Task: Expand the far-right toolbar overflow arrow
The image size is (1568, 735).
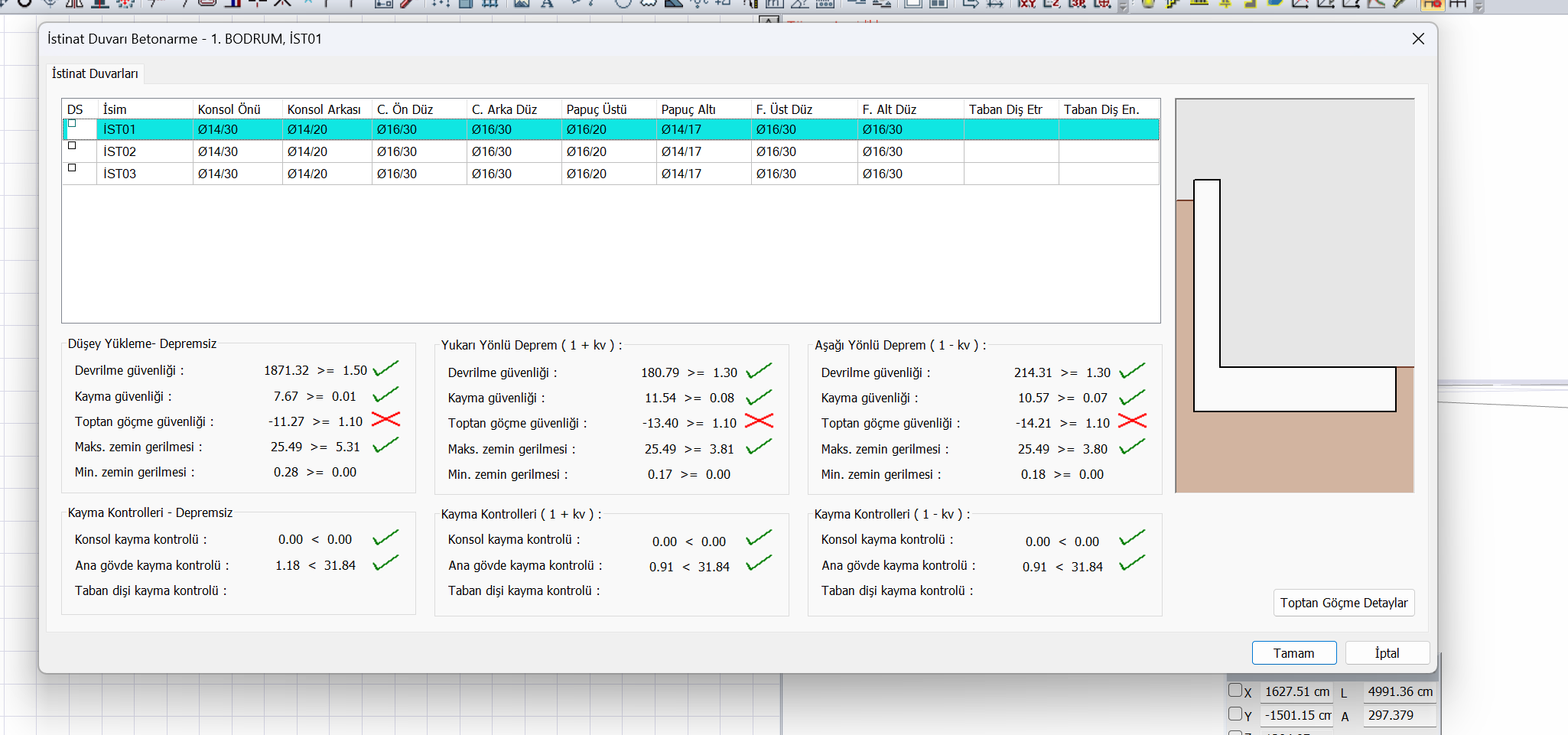Action: tap(1479, 6)
